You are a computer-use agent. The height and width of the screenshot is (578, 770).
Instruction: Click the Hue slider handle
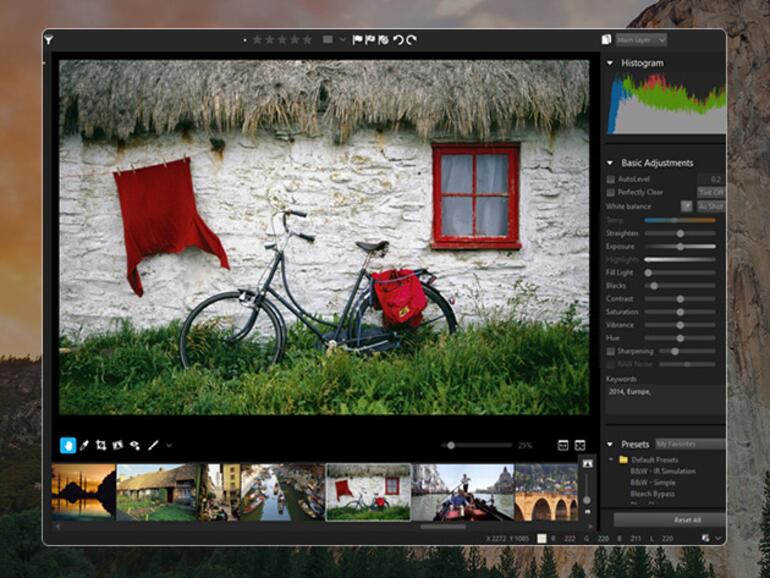pyautogui.click(x=680, y=338)
